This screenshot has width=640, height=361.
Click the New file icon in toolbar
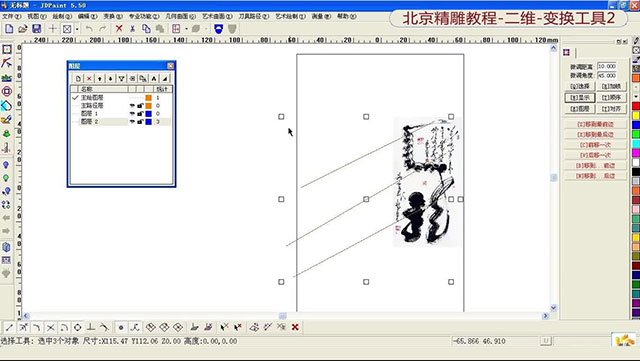(9, 29)
